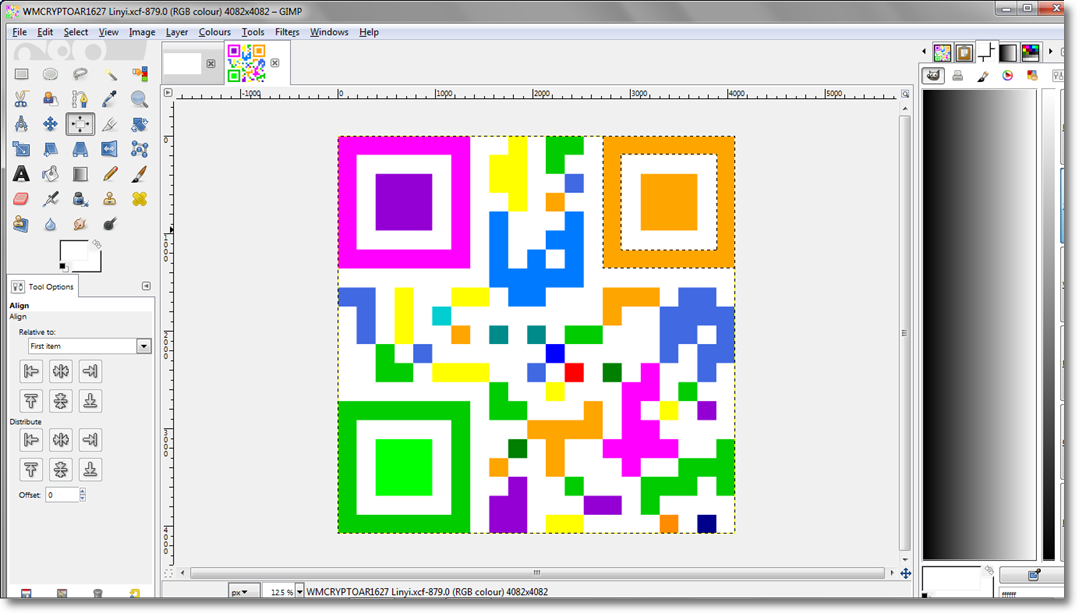Choose the Eraser tool
Image resolution: width=1080 pixels, height=615 pixels.
pos(21,199)
